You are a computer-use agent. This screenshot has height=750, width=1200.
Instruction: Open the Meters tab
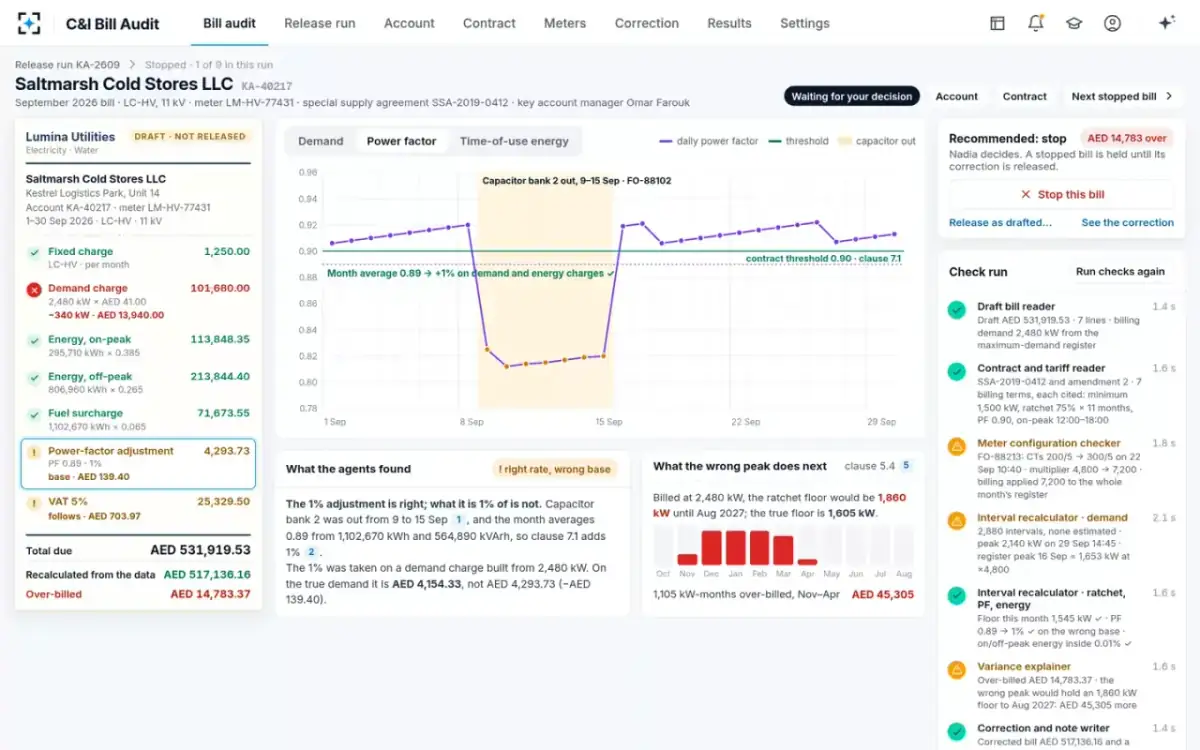(565, 23)
